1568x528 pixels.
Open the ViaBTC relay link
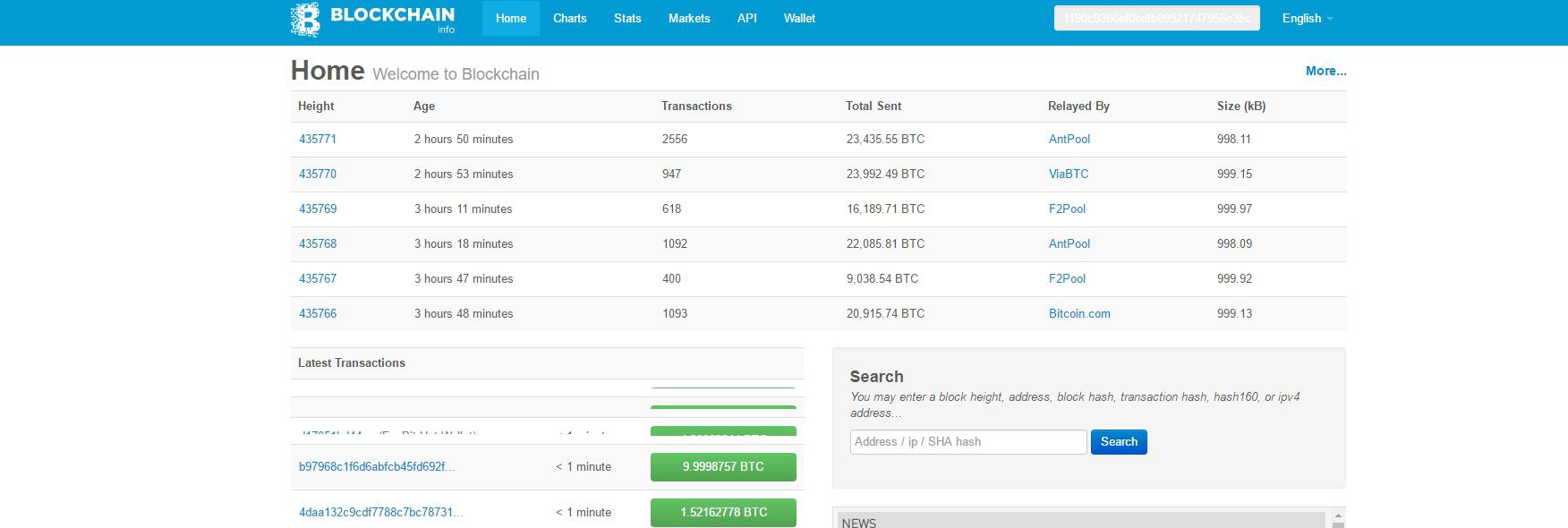(1069, 174)
